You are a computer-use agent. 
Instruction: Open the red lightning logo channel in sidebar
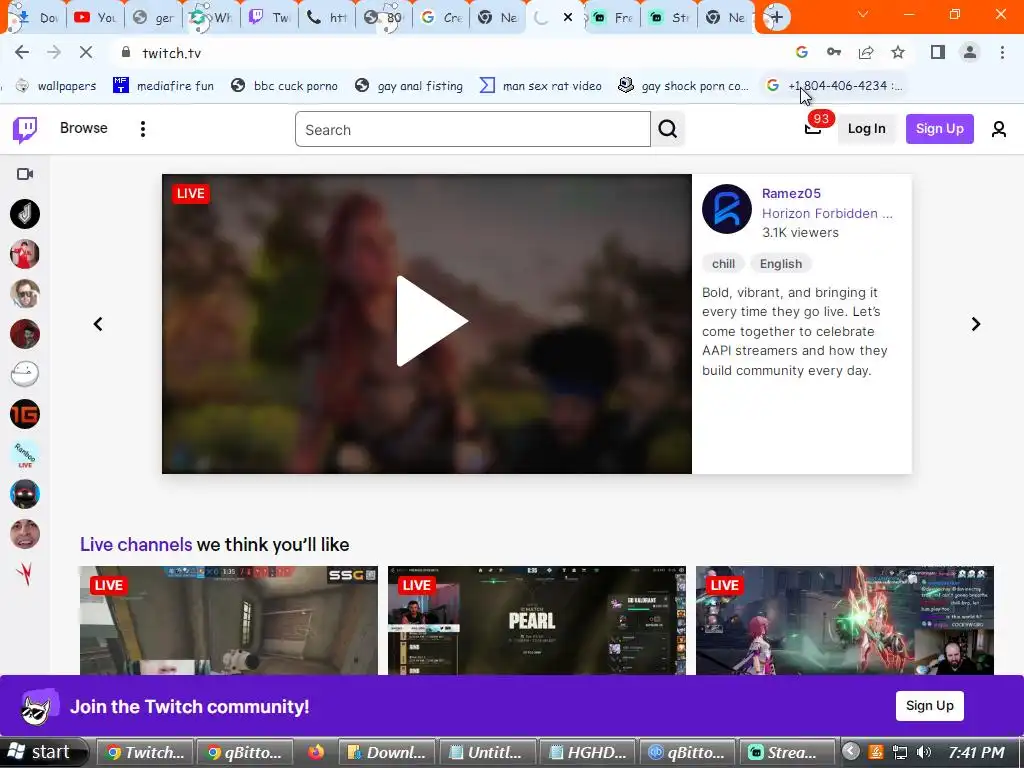click(x=25, y=574)
